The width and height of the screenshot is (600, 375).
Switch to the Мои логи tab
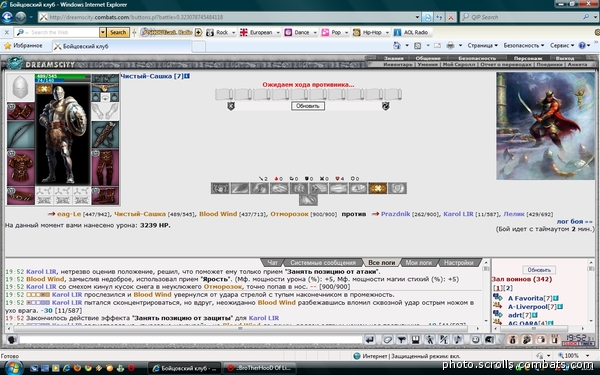418,262
